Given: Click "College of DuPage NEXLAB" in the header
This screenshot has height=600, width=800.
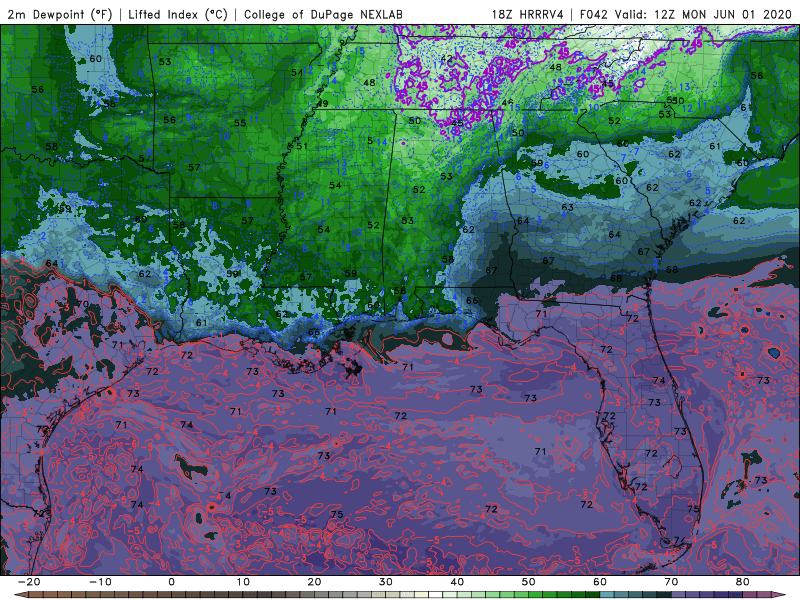Looking at the screenshot, I should point(323,14).
